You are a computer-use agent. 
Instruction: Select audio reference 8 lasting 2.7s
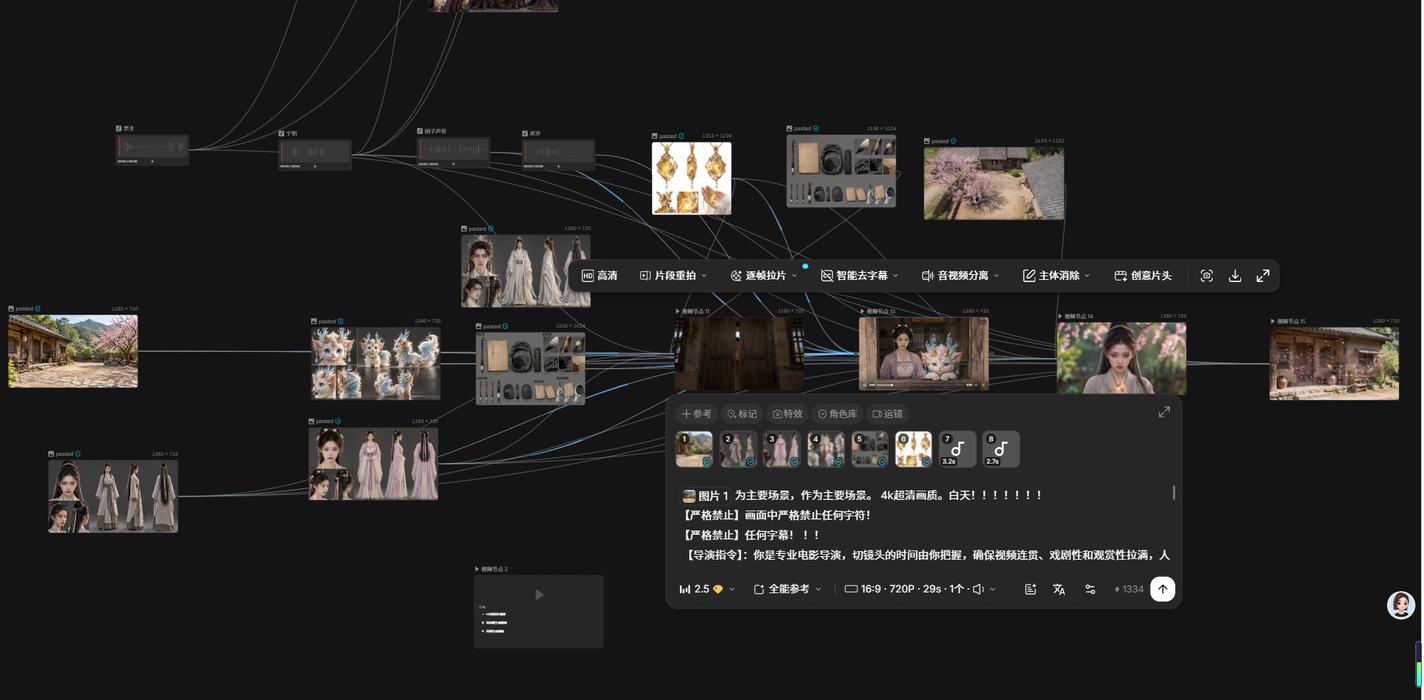[x=1002, y=450]
